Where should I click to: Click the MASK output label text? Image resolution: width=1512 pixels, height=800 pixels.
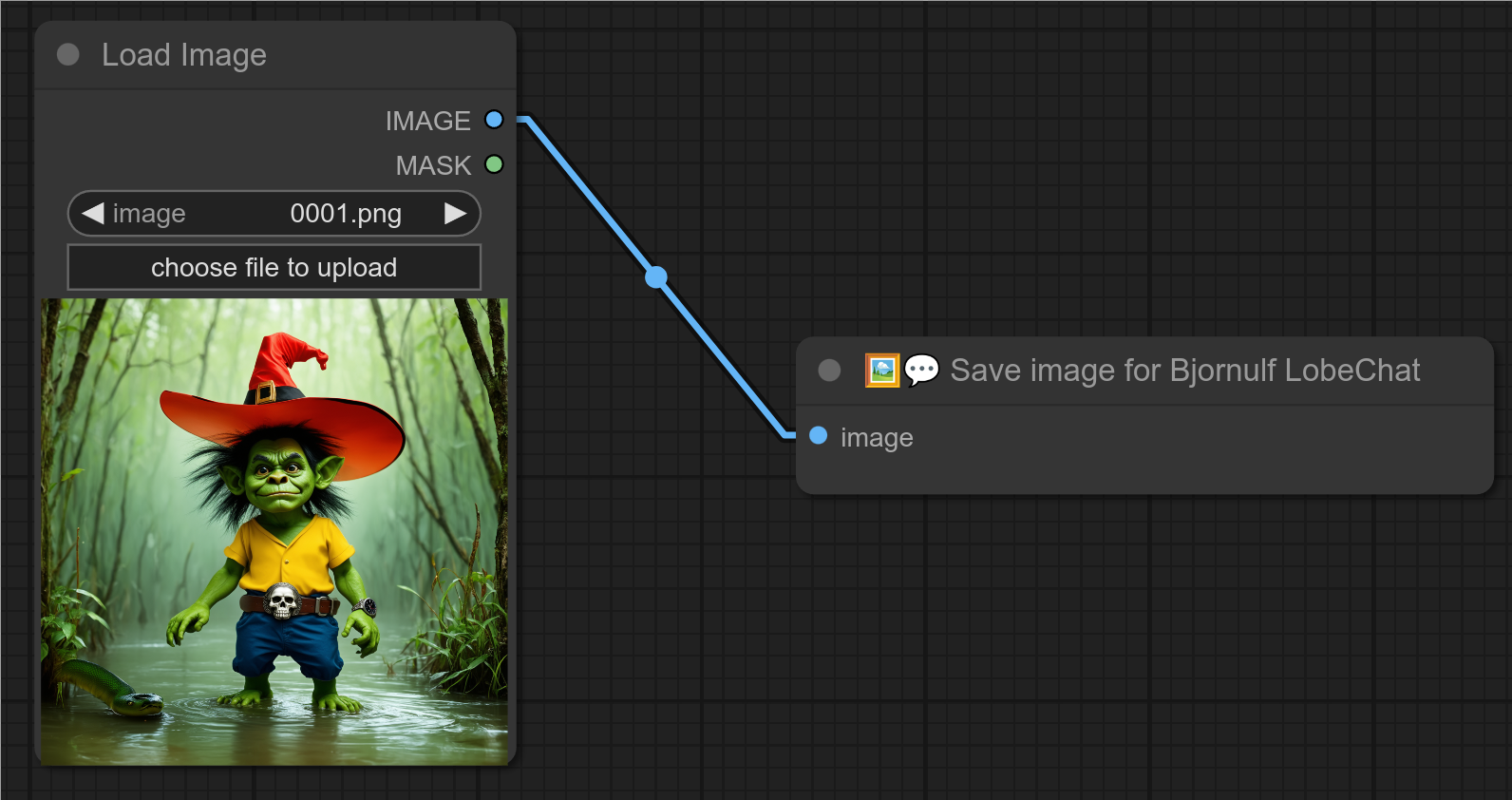[433, 165]
